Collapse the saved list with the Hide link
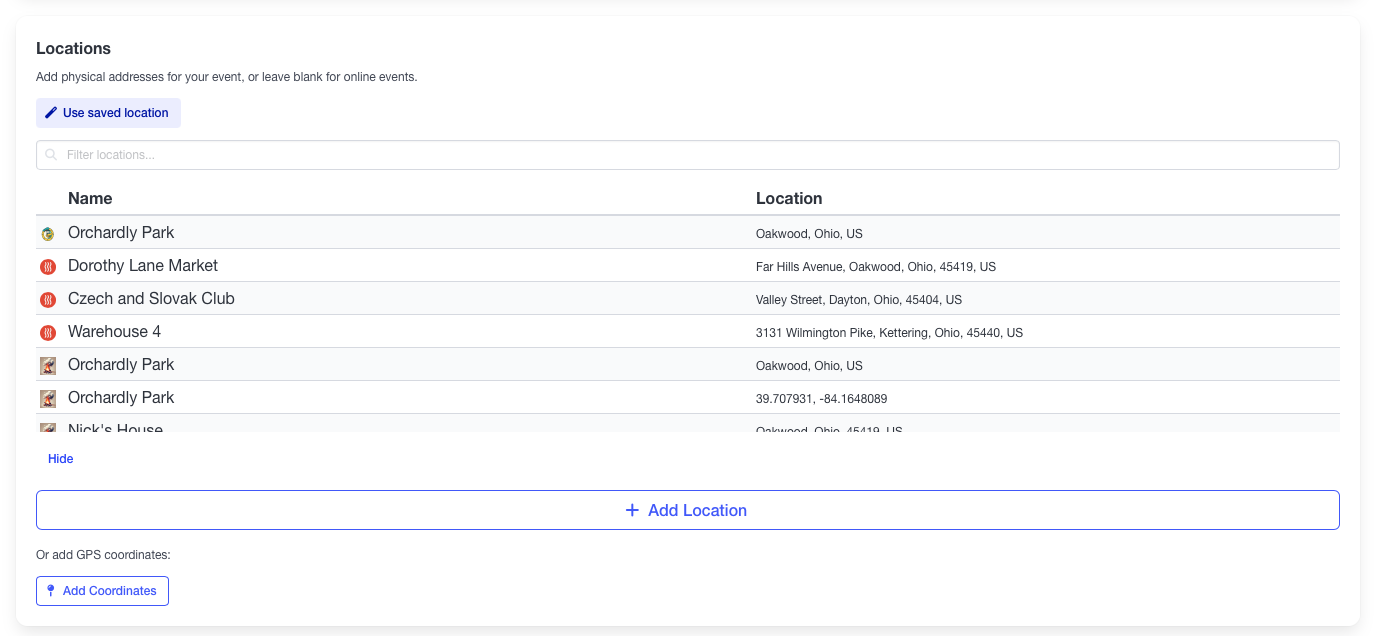Viewport: 1375px width, 636px height. click(61, 459)
